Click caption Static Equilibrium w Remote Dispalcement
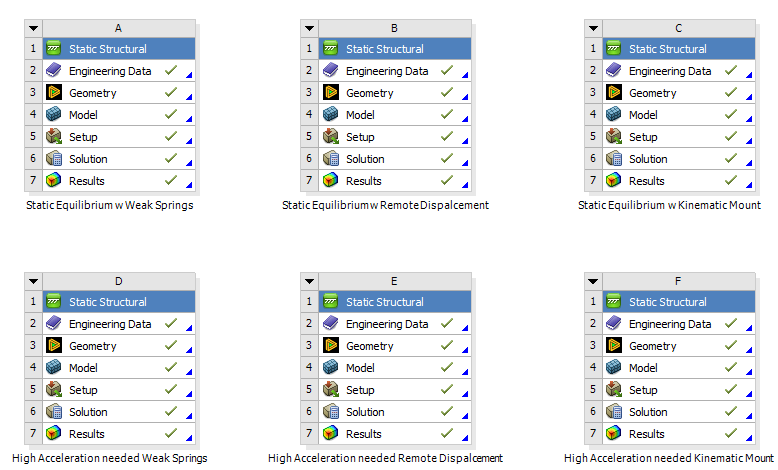Image resolution: width=778 pixels, height=470 pixels. [x=386, y=205]
